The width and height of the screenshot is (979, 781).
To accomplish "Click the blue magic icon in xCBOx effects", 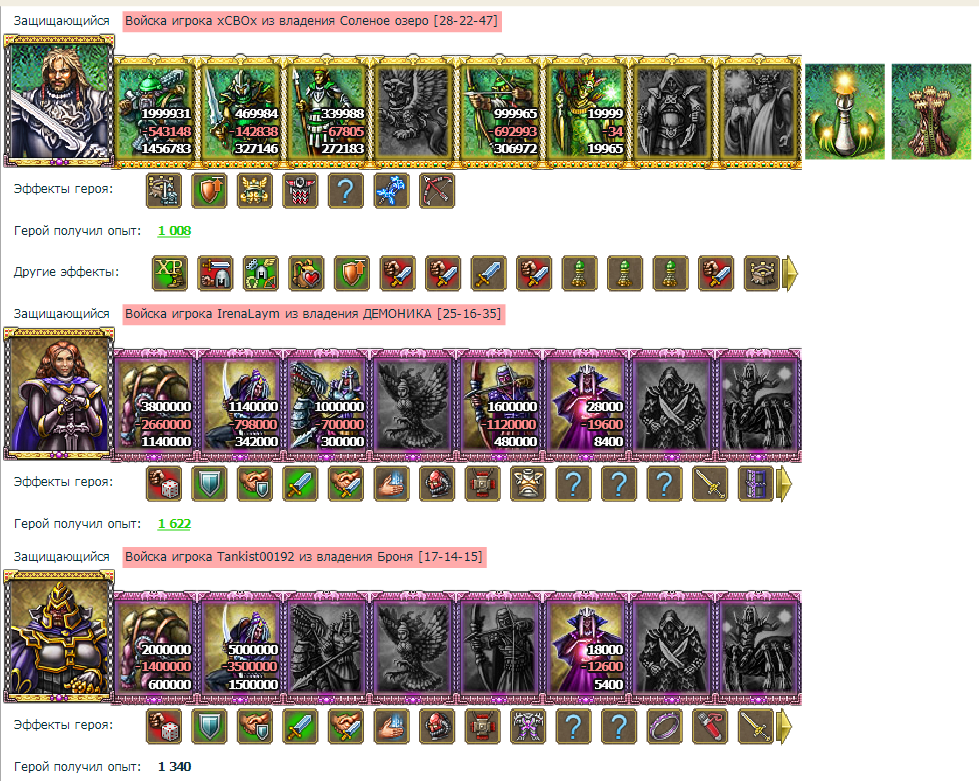I will pos(391,190).
